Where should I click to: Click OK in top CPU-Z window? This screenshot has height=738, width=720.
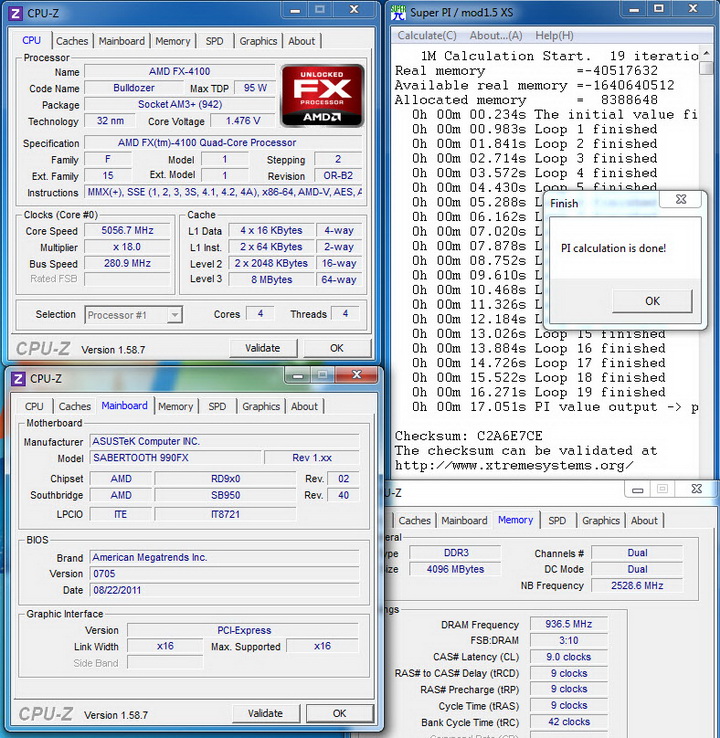pos(336,348)
